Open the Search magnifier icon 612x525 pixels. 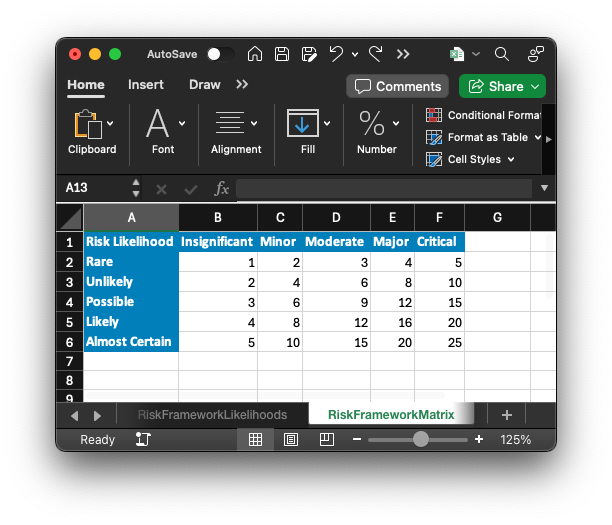(502, 54)
